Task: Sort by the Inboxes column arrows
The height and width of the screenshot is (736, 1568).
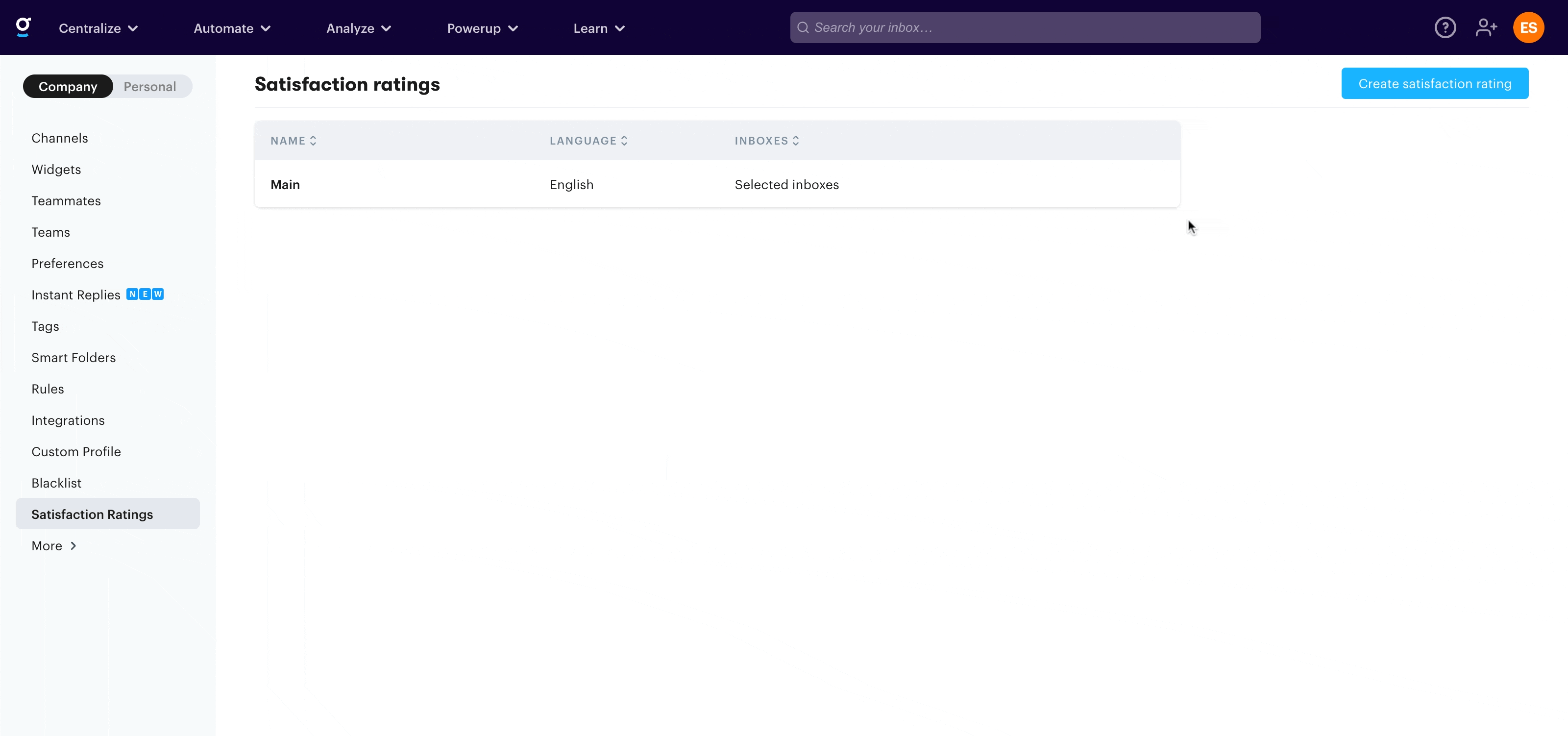Action: tap(796, 141)
